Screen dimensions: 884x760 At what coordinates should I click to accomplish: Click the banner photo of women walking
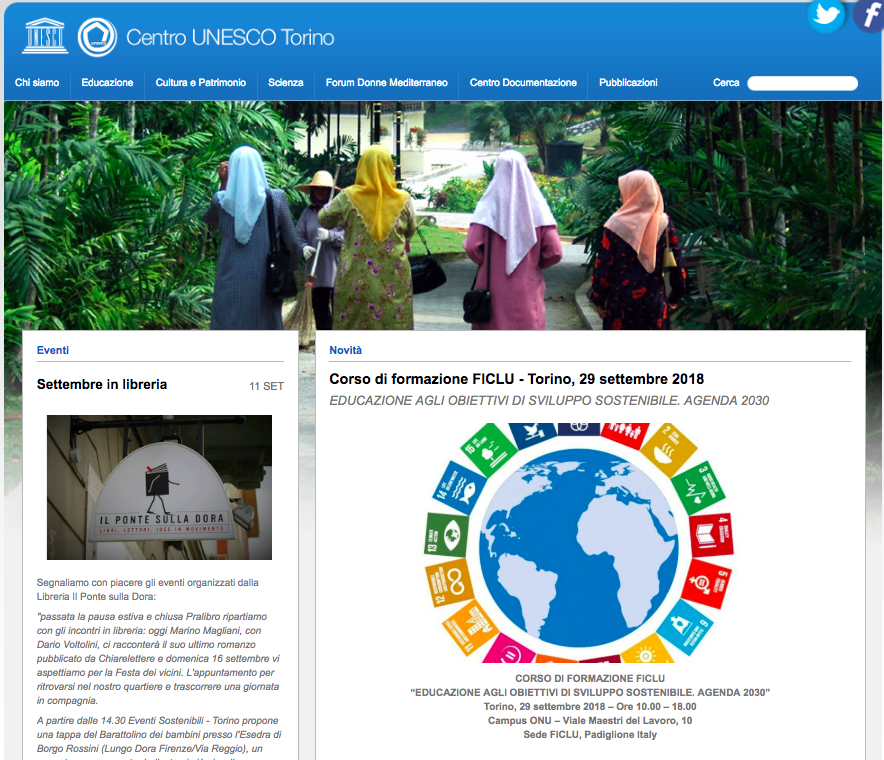(x=443, y=215)
